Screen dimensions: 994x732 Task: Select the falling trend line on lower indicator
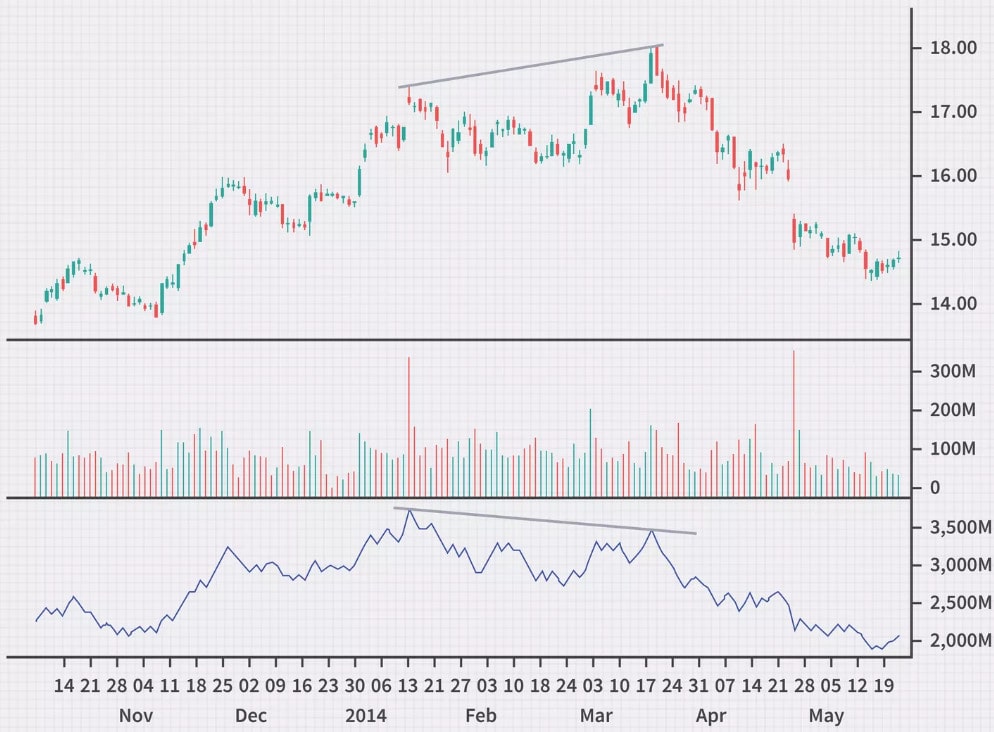click(545, 521)
